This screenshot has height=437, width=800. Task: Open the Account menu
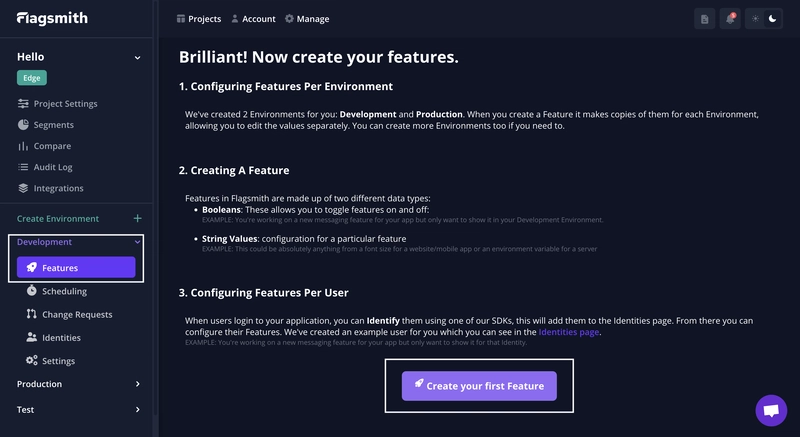click(253, 19)
